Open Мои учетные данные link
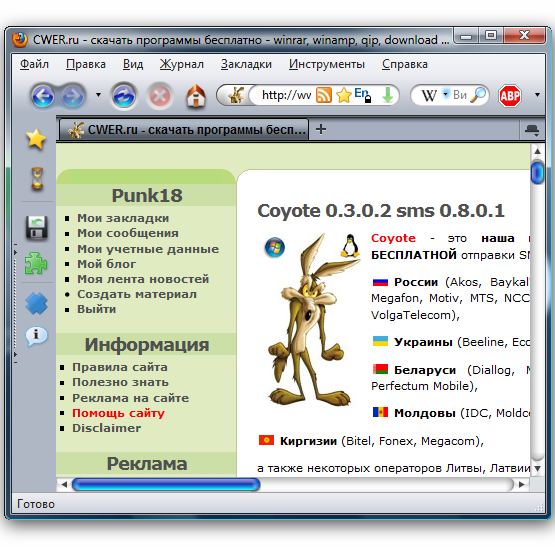 (x=148, y=249)
